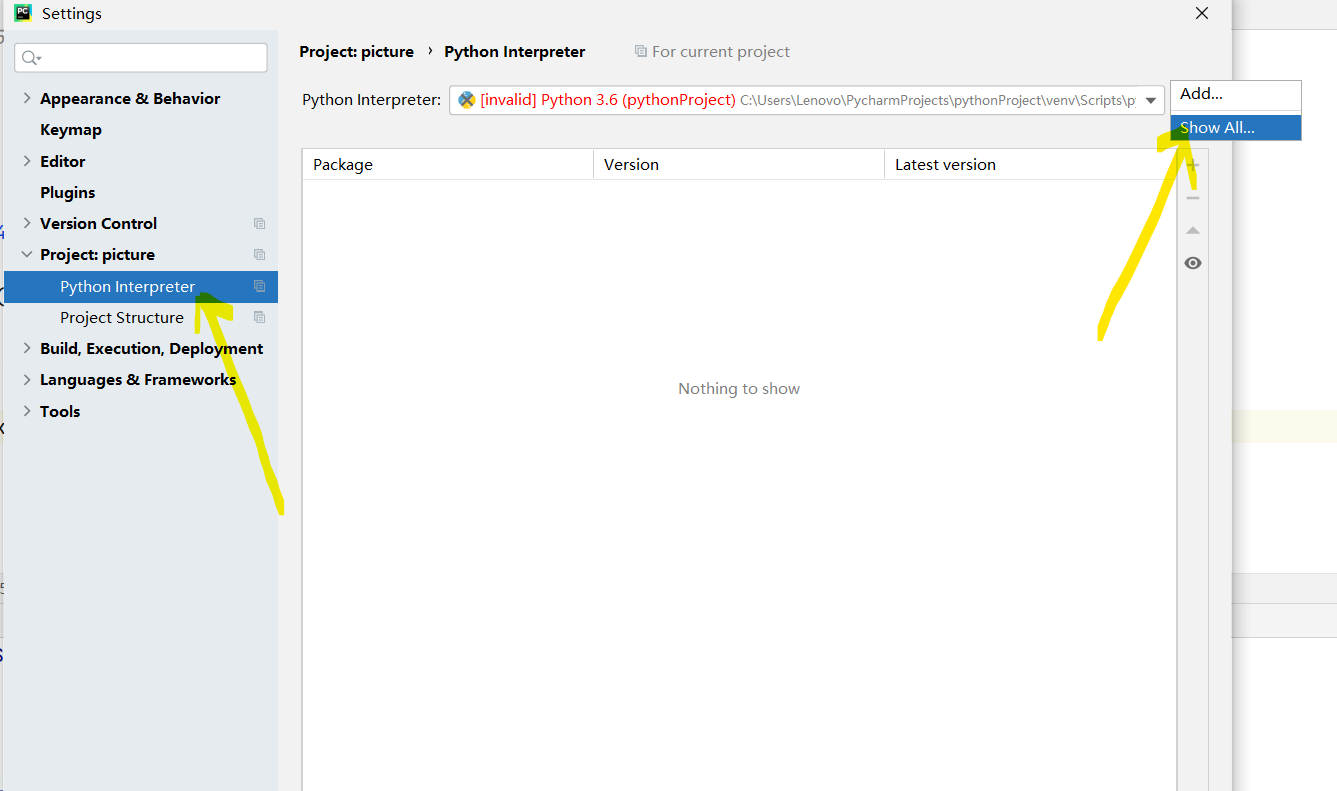
Task: Expand the Tools section chevron
Action: click(26, 411)
